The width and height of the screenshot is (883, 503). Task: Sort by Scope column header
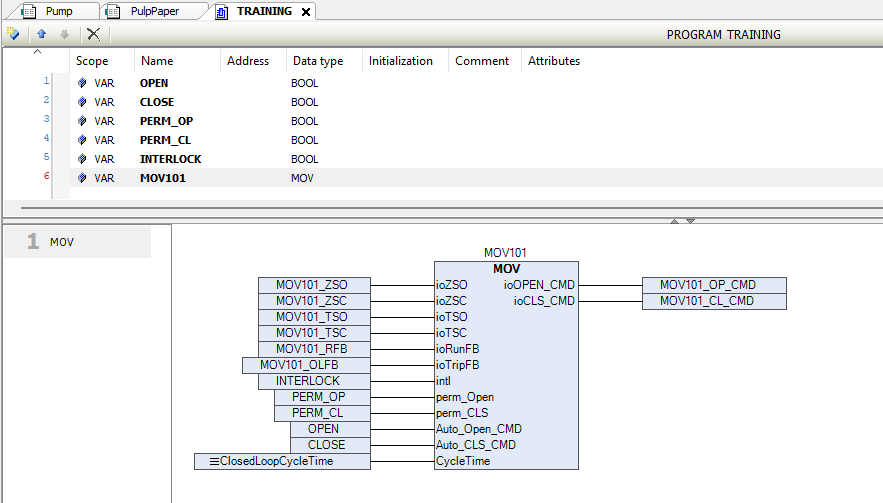coord(92,61)
